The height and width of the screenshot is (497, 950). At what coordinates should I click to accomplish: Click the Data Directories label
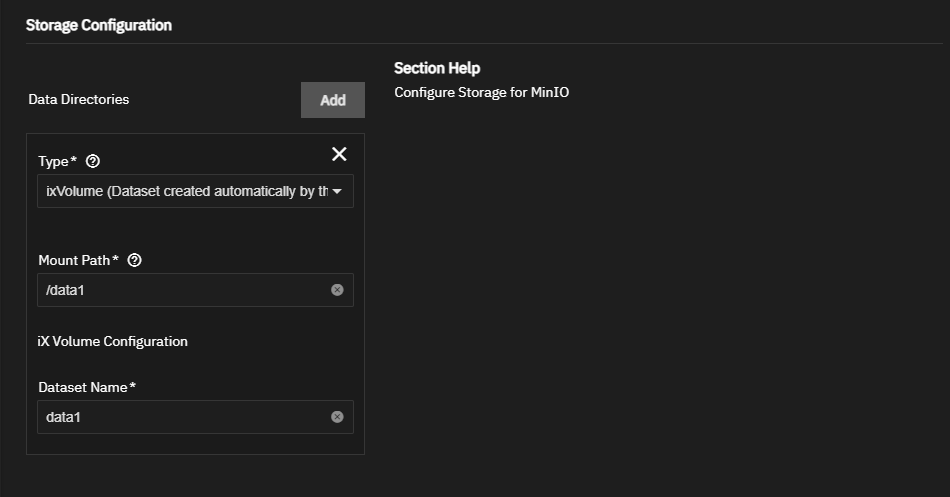point(79,99)
